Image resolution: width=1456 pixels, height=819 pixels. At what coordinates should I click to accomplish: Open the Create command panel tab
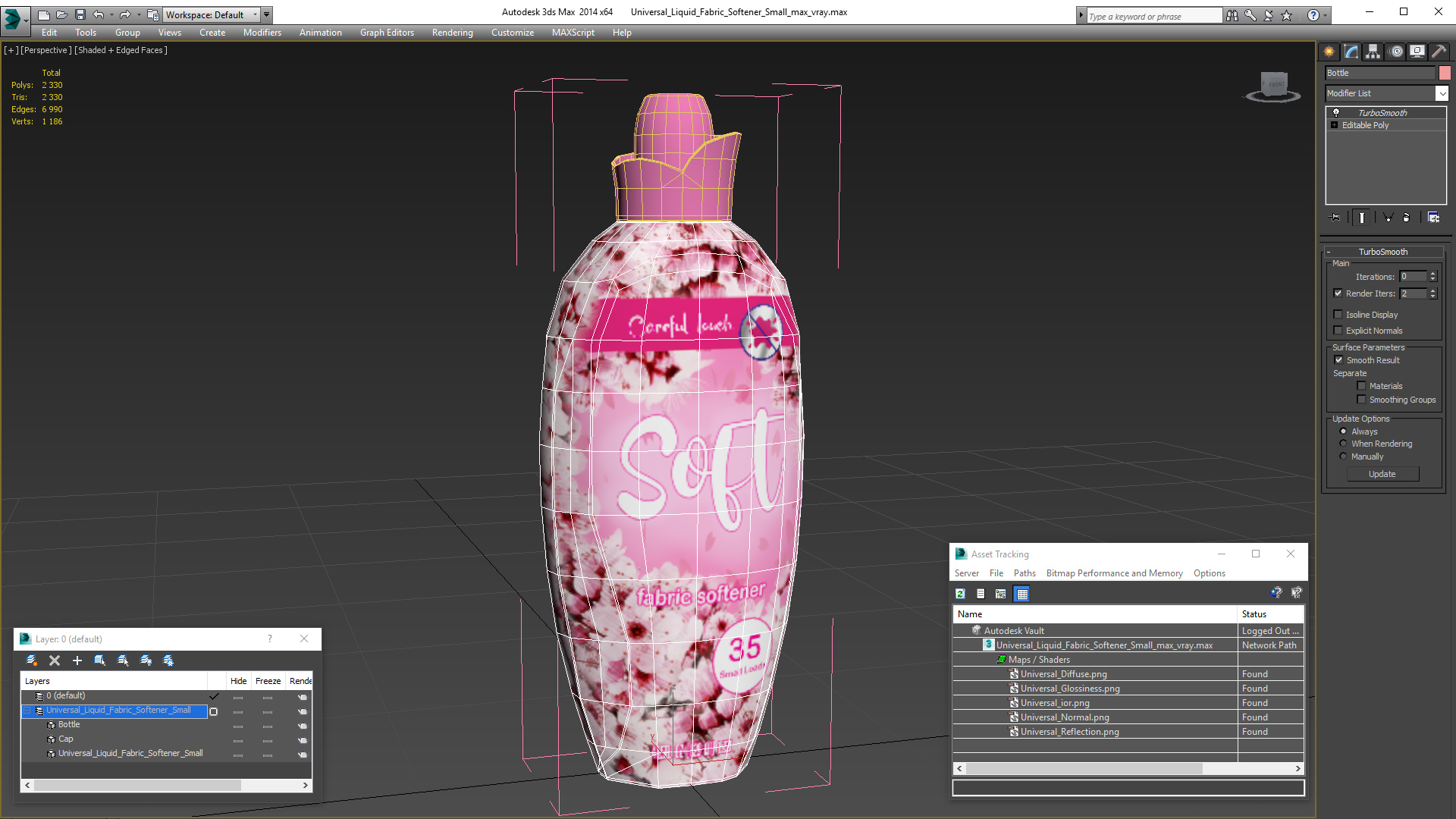(x=1329, y=52)
